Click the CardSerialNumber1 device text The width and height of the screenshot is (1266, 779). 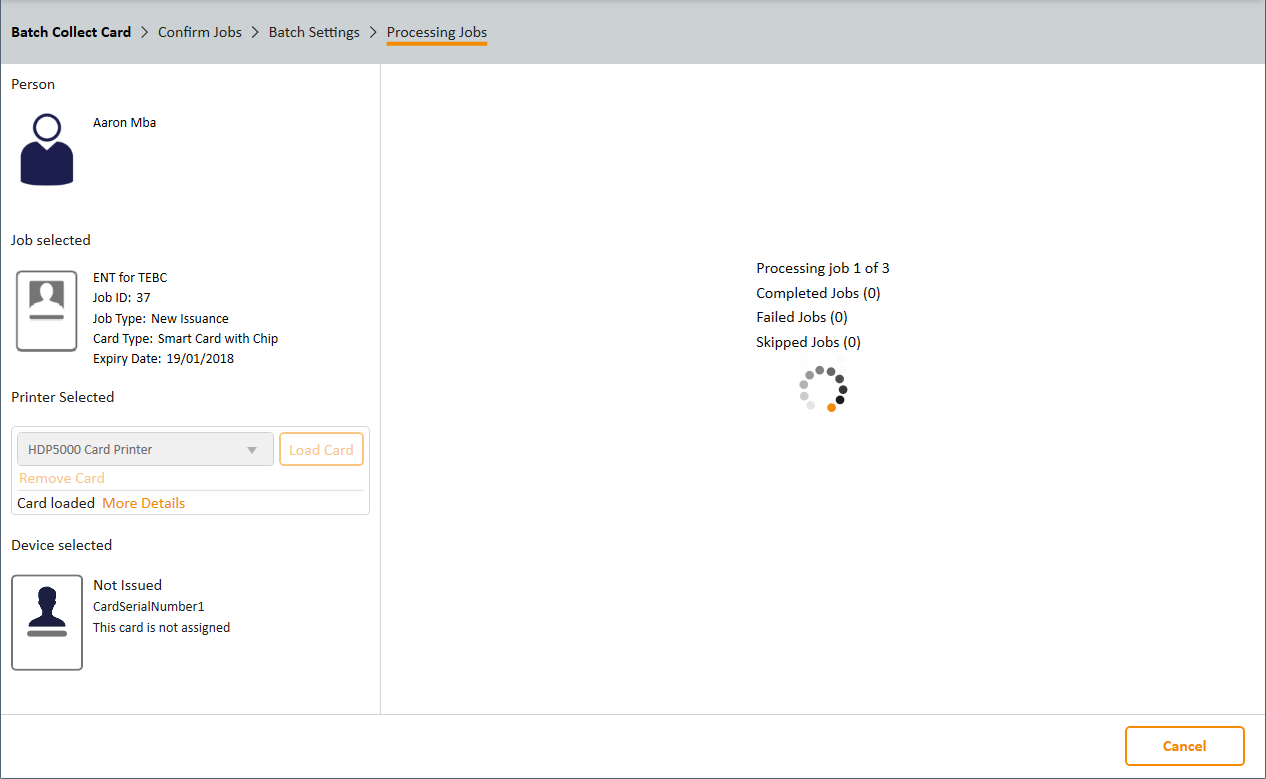[149, 606]
